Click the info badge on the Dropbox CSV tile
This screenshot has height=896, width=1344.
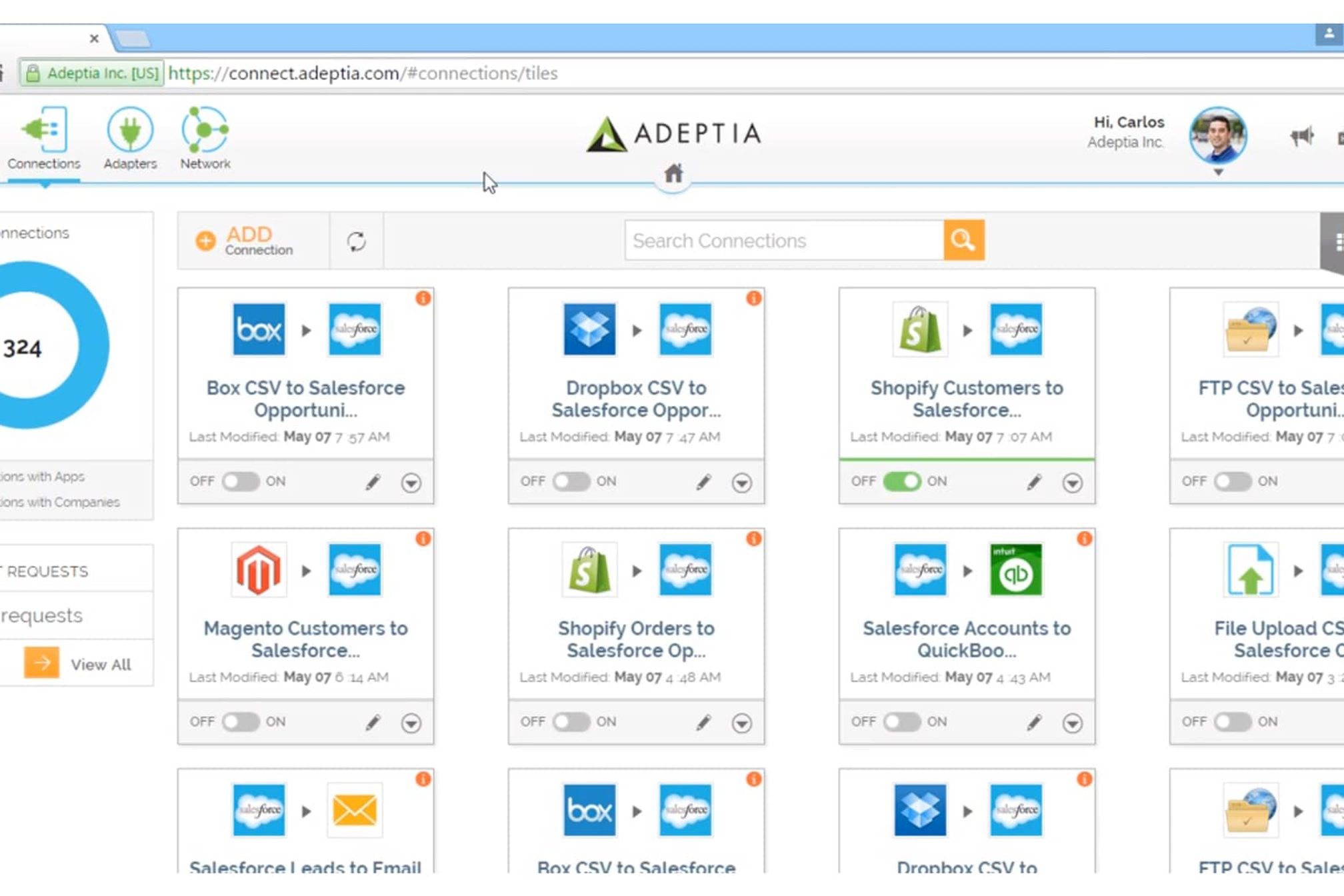[x=753, y=298]
